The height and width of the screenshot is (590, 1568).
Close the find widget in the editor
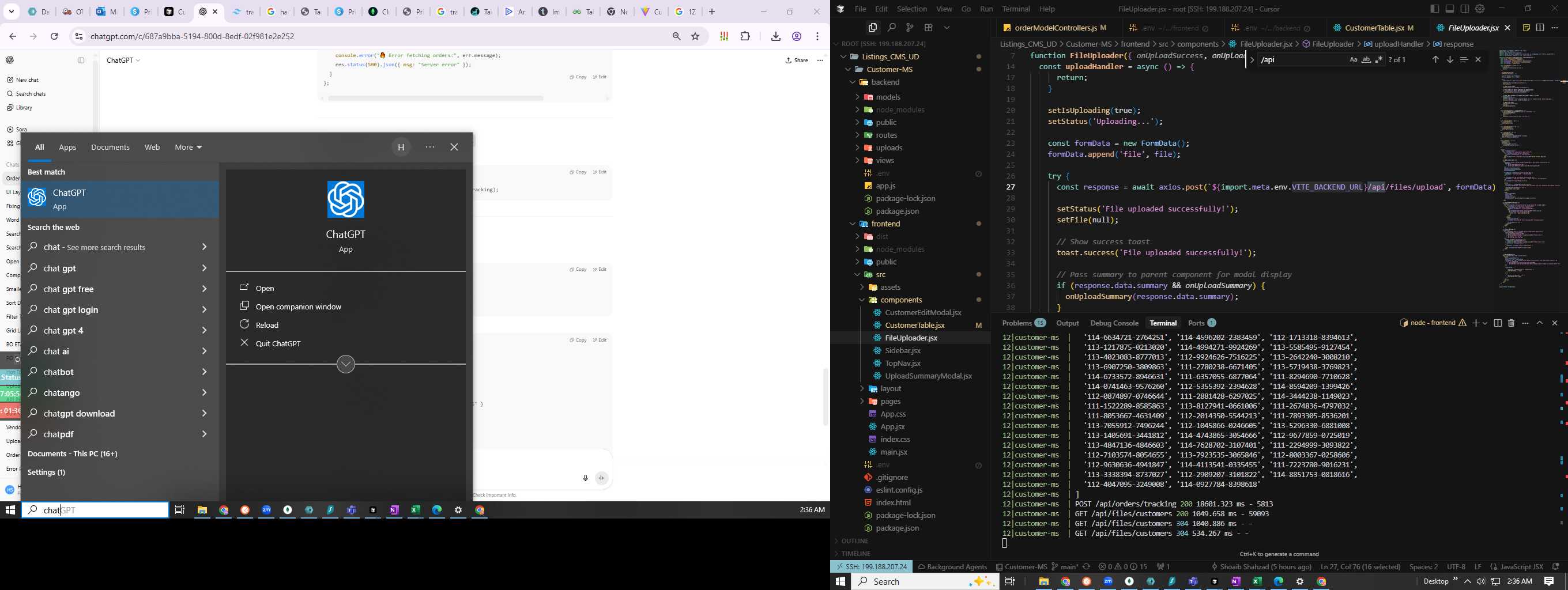(x=1478, y=59)
